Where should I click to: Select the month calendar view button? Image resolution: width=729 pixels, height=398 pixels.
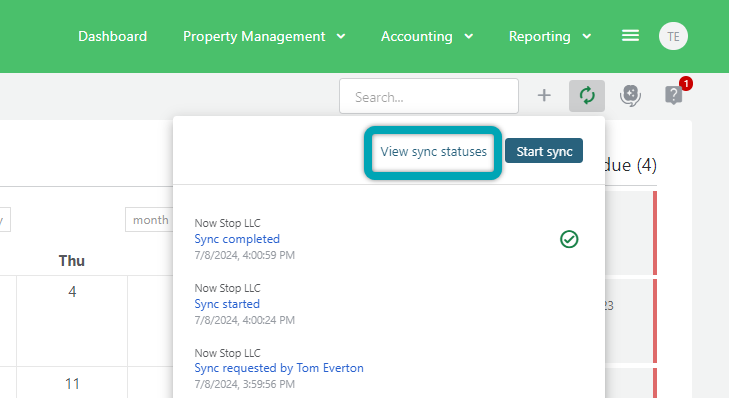point(150,219)
